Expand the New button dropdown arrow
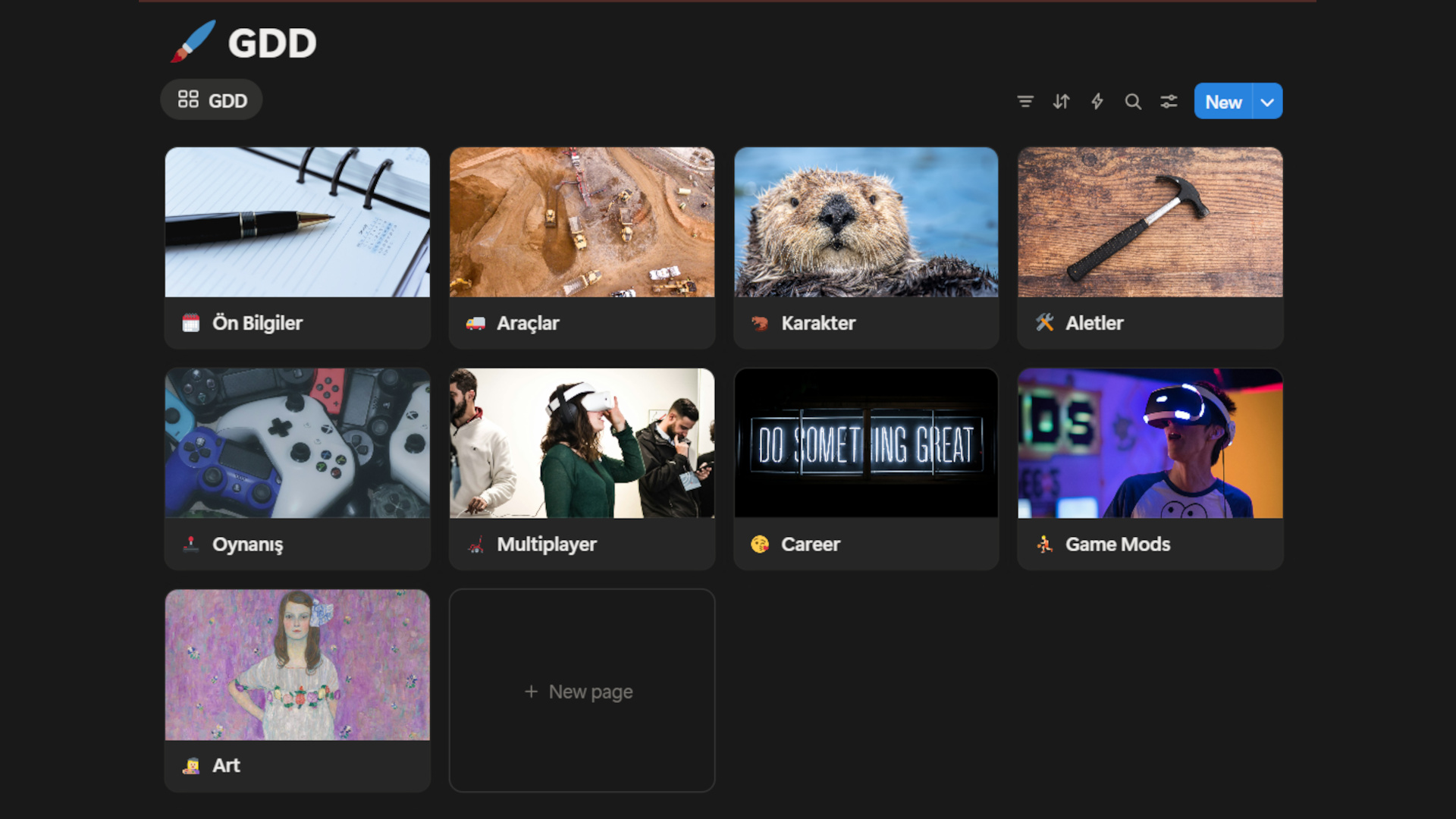The height and width of the screenshot is (819, 1456). (1267, 102)
